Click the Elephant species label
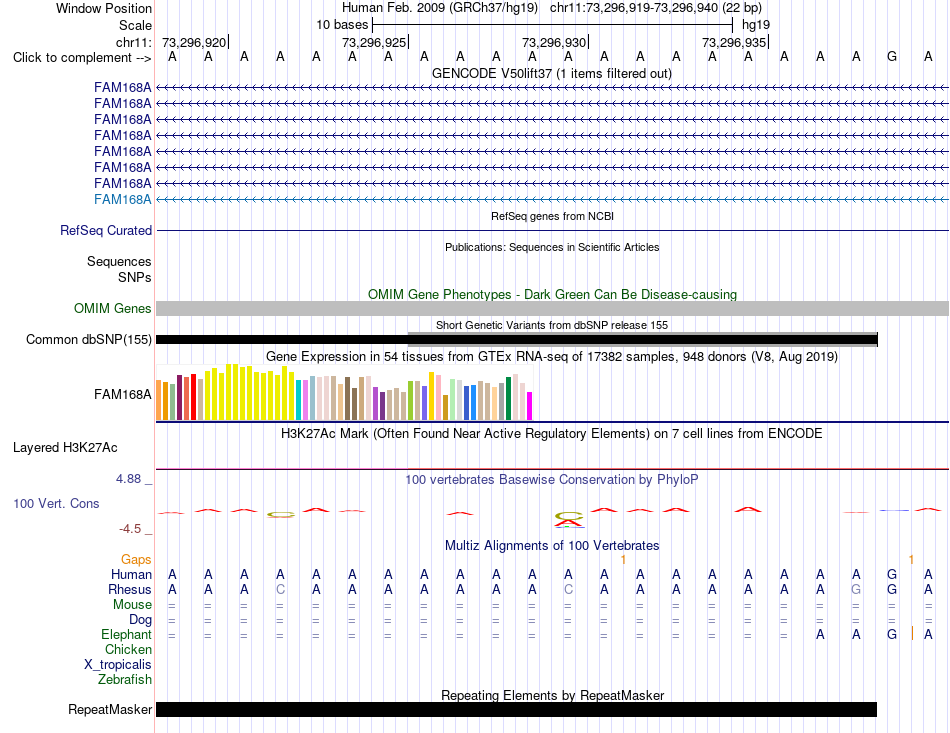Image resolution: width=950 pixels, height=733 pixels. point(126,634)
